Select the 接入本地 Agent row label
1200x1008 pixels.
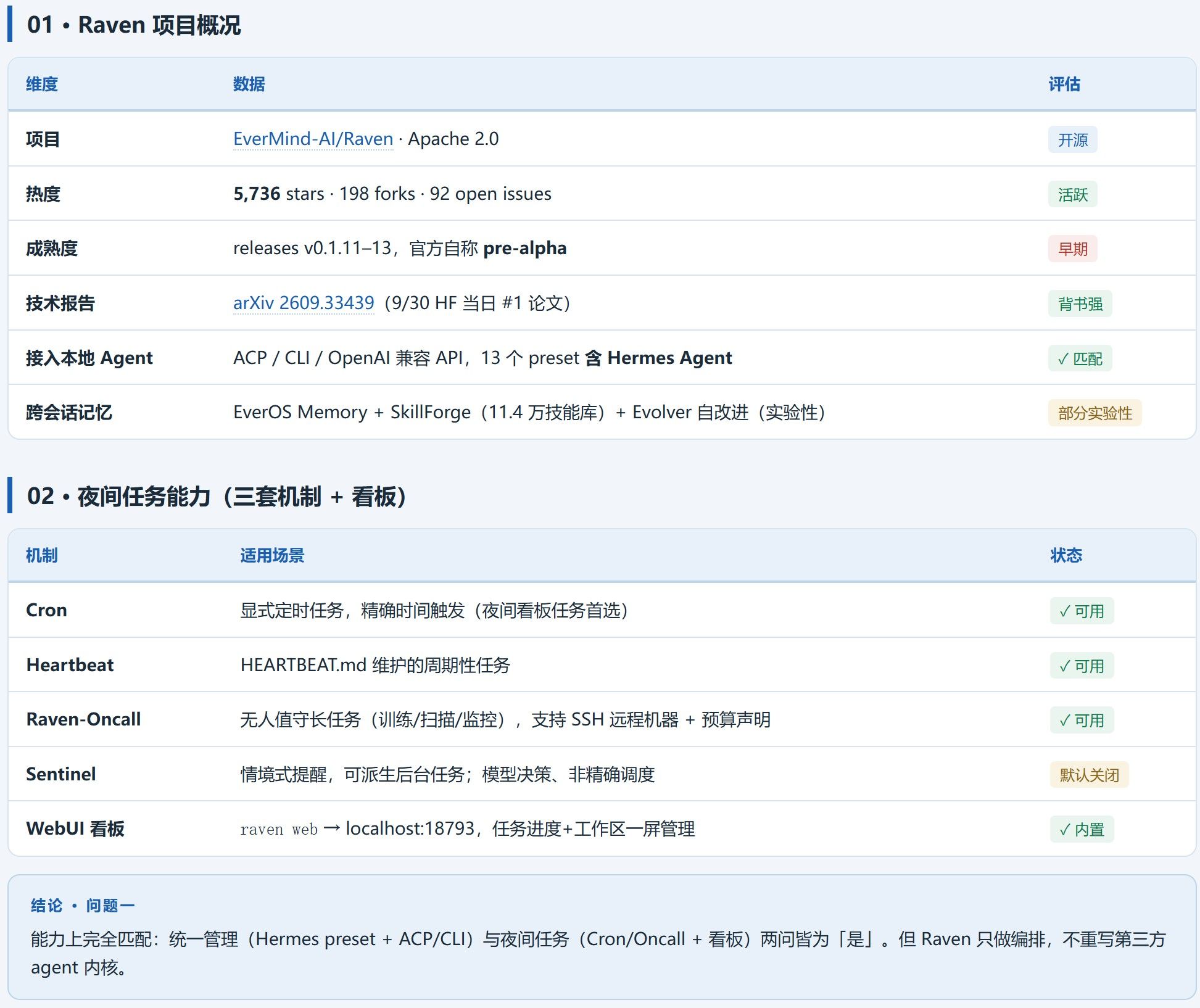tap(89, 357)
